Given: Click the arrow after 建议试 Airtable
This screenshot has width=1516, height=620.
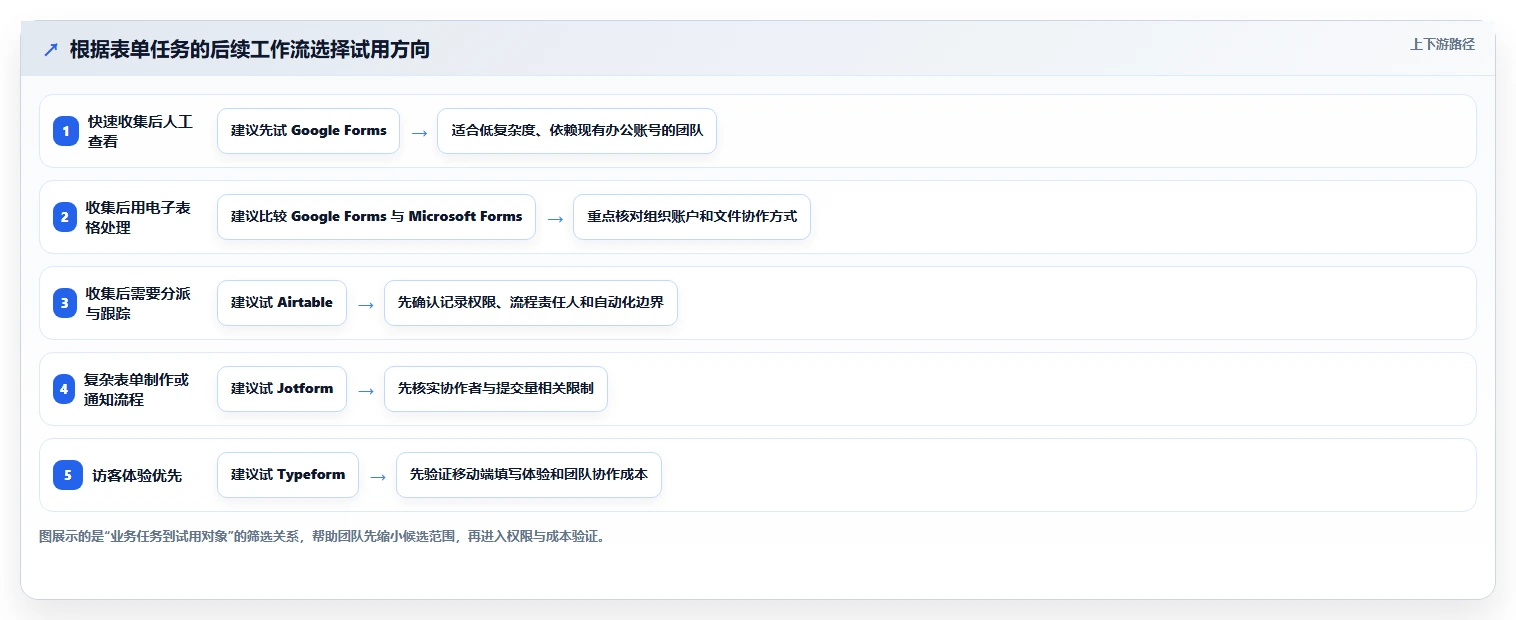Looking at the screenshot, I should pos(366,304).
